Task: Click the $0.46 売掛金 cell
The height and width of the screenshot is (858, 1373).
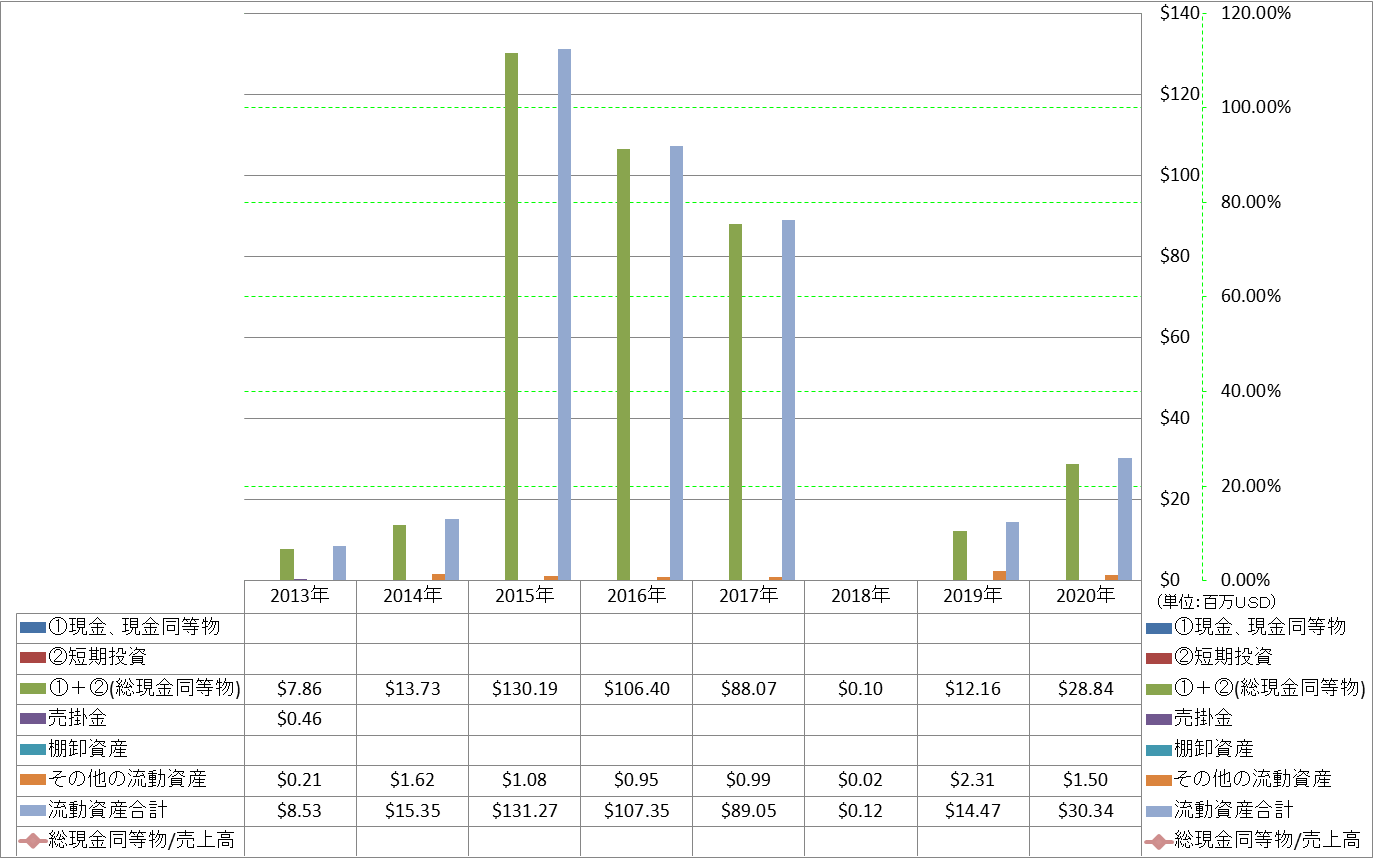Action: click(x=301, y=719)
